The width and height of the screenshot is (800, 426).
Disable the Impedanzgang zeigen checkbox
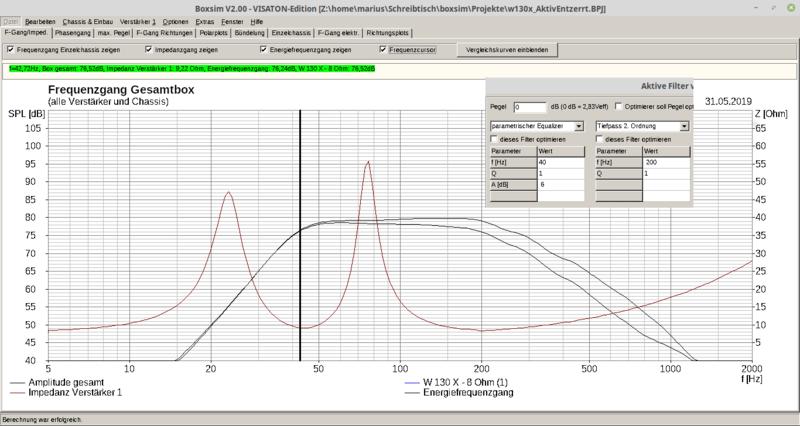point(147,48)
